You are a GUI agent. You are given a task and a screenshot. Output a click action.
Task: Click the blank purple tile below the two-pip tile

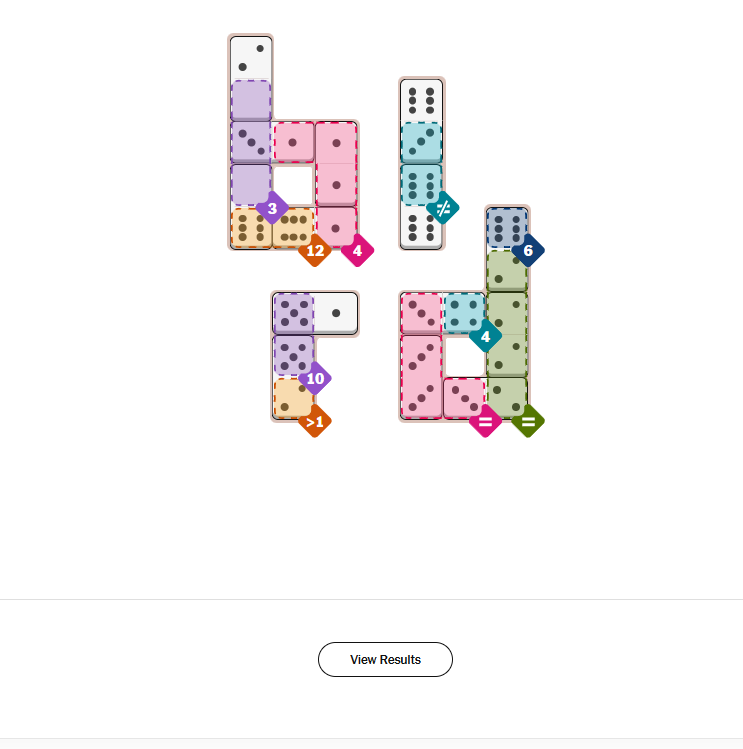[x=251, y=100]
